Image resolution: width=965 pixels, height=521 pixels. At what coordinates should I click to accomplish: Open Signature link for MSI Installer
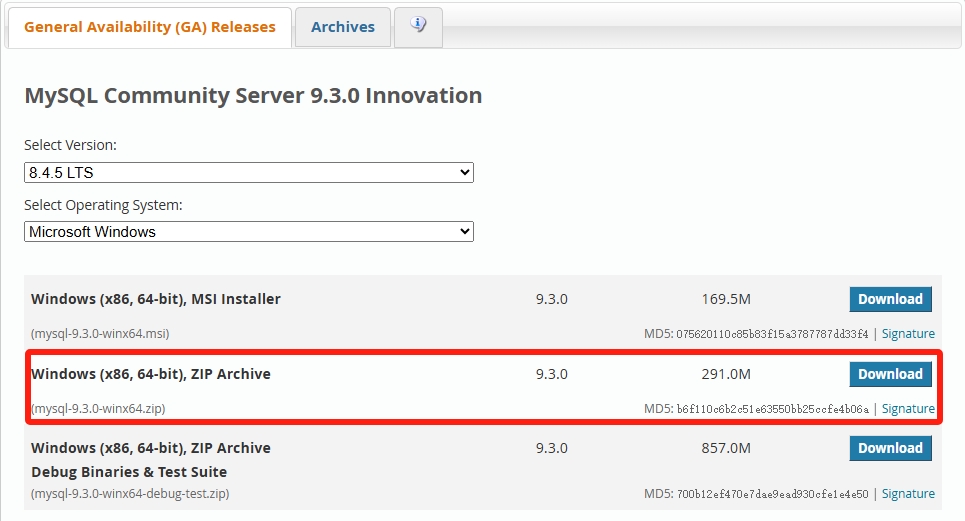(x=908, y=334)
